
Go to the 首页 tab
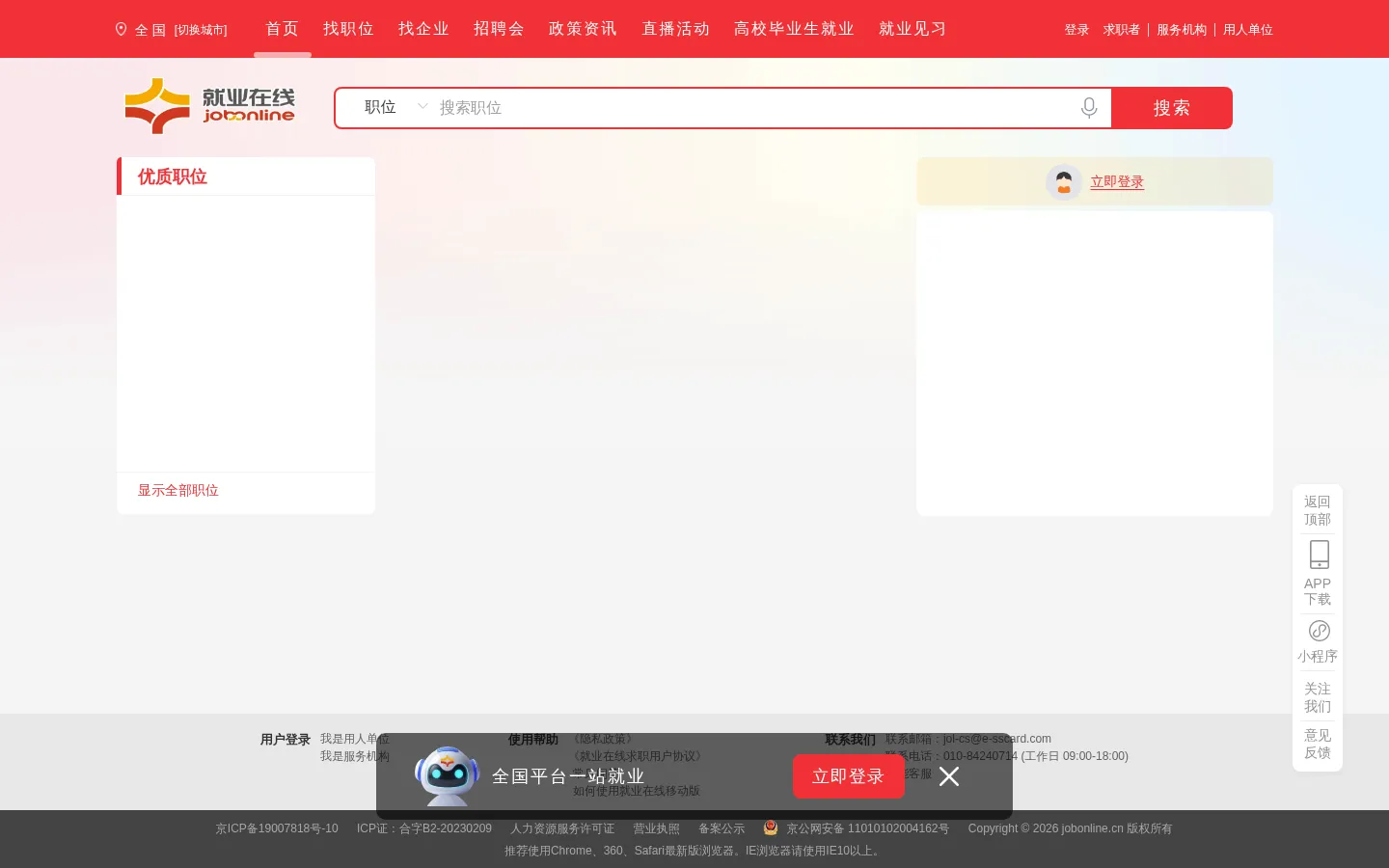283,29
